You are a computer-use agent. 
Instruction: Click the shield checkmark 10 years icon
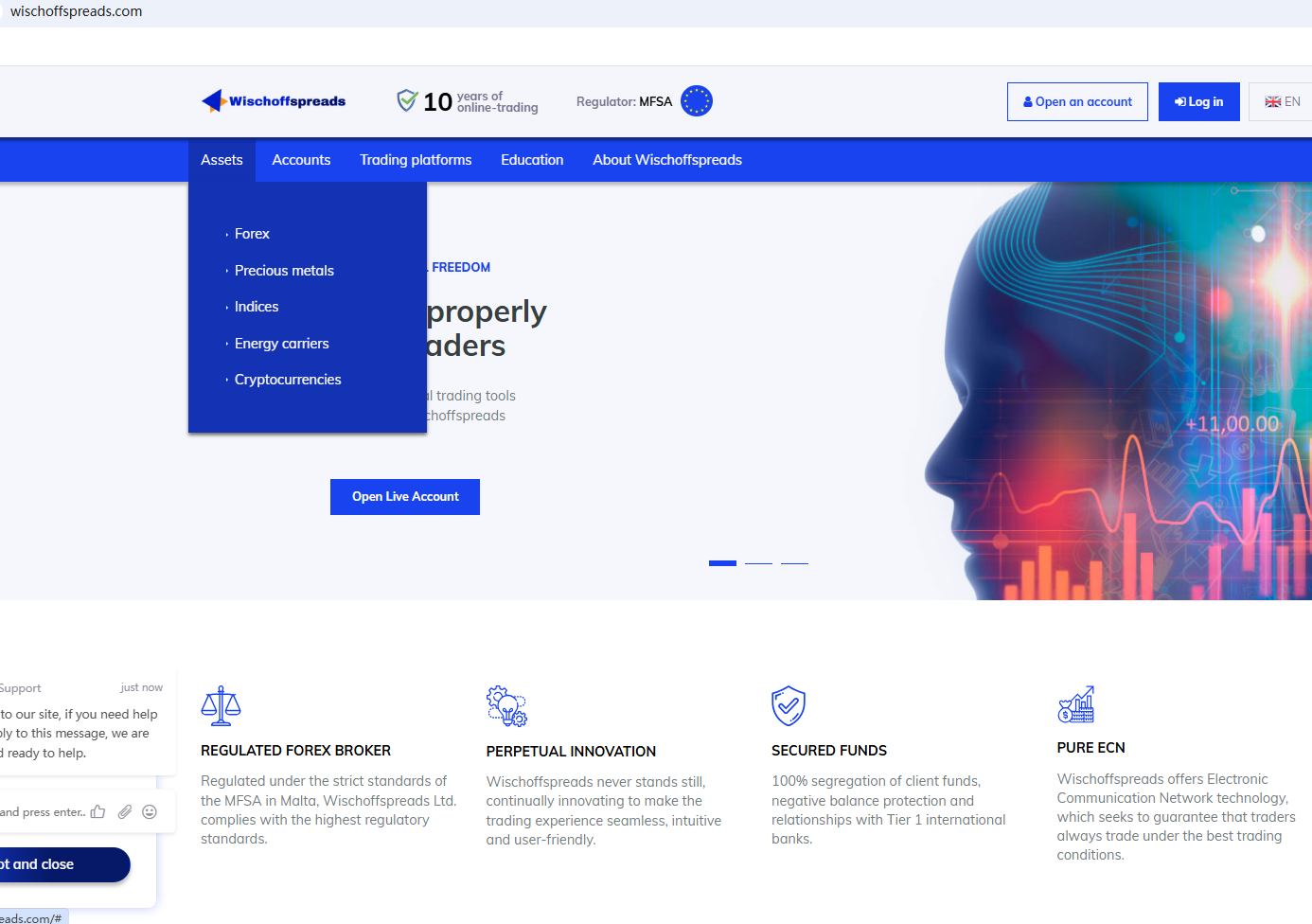[x=407, y=100]
